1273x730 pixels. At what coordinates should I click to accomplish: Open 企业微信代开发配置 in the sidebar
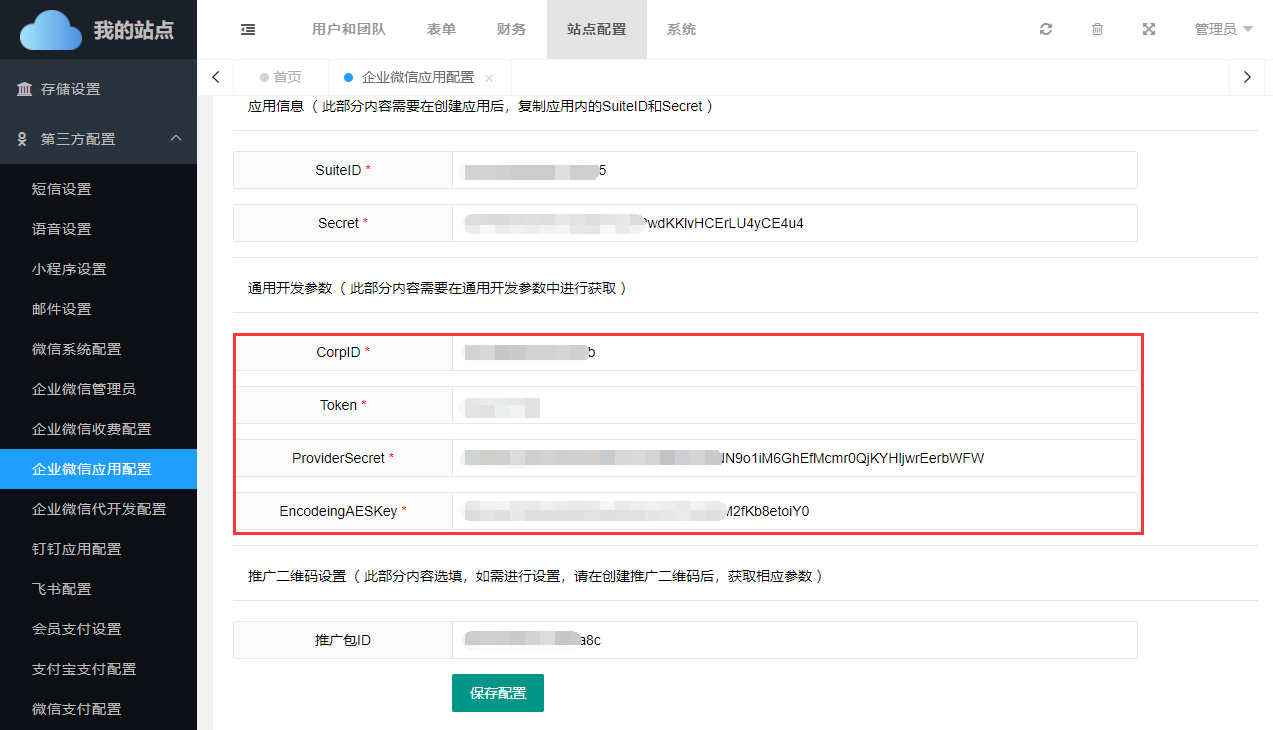[x=98, y=509]
